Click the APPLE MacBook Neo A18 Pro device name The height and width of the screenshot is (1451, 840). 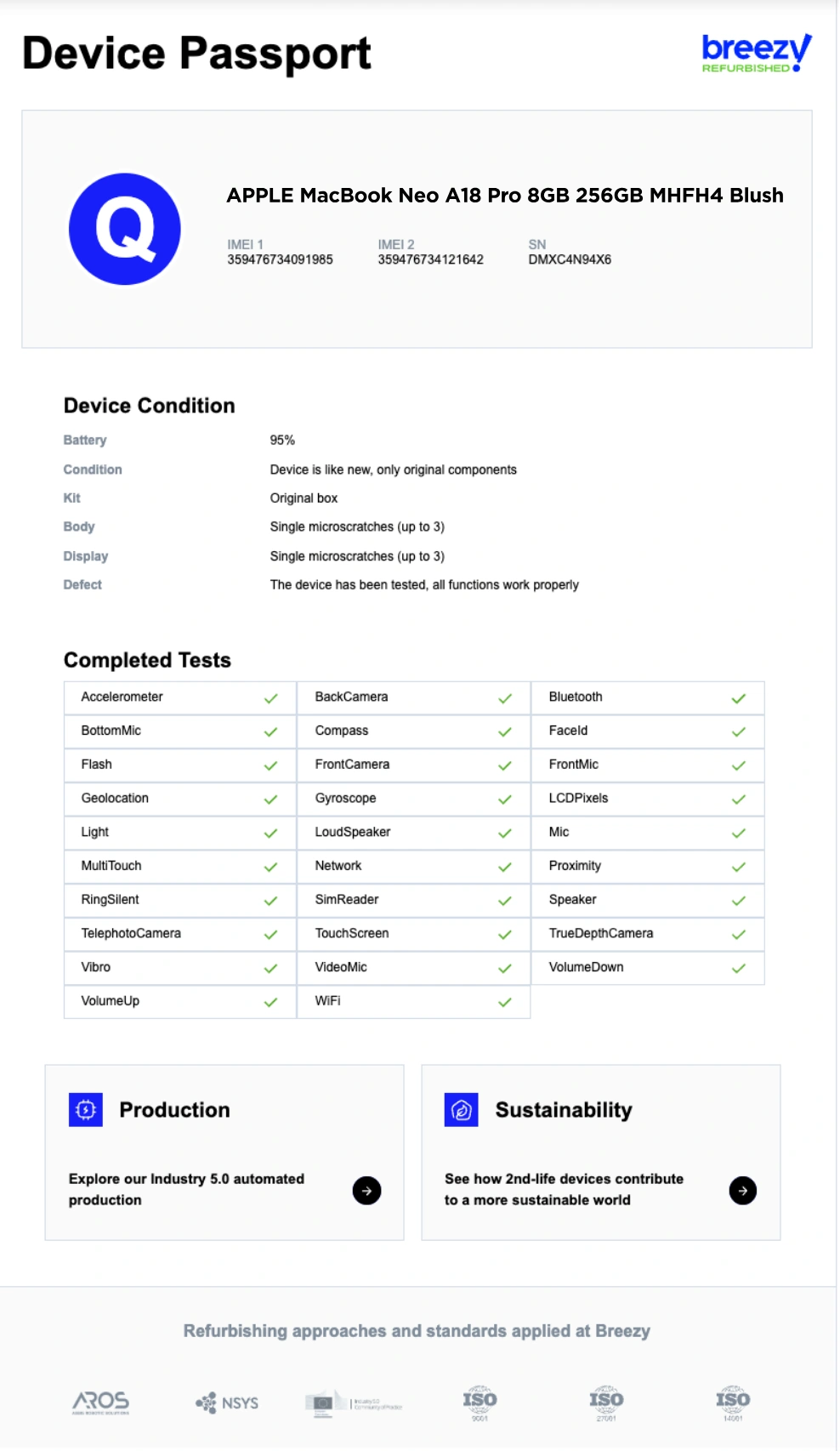click(x=505, y=195)
